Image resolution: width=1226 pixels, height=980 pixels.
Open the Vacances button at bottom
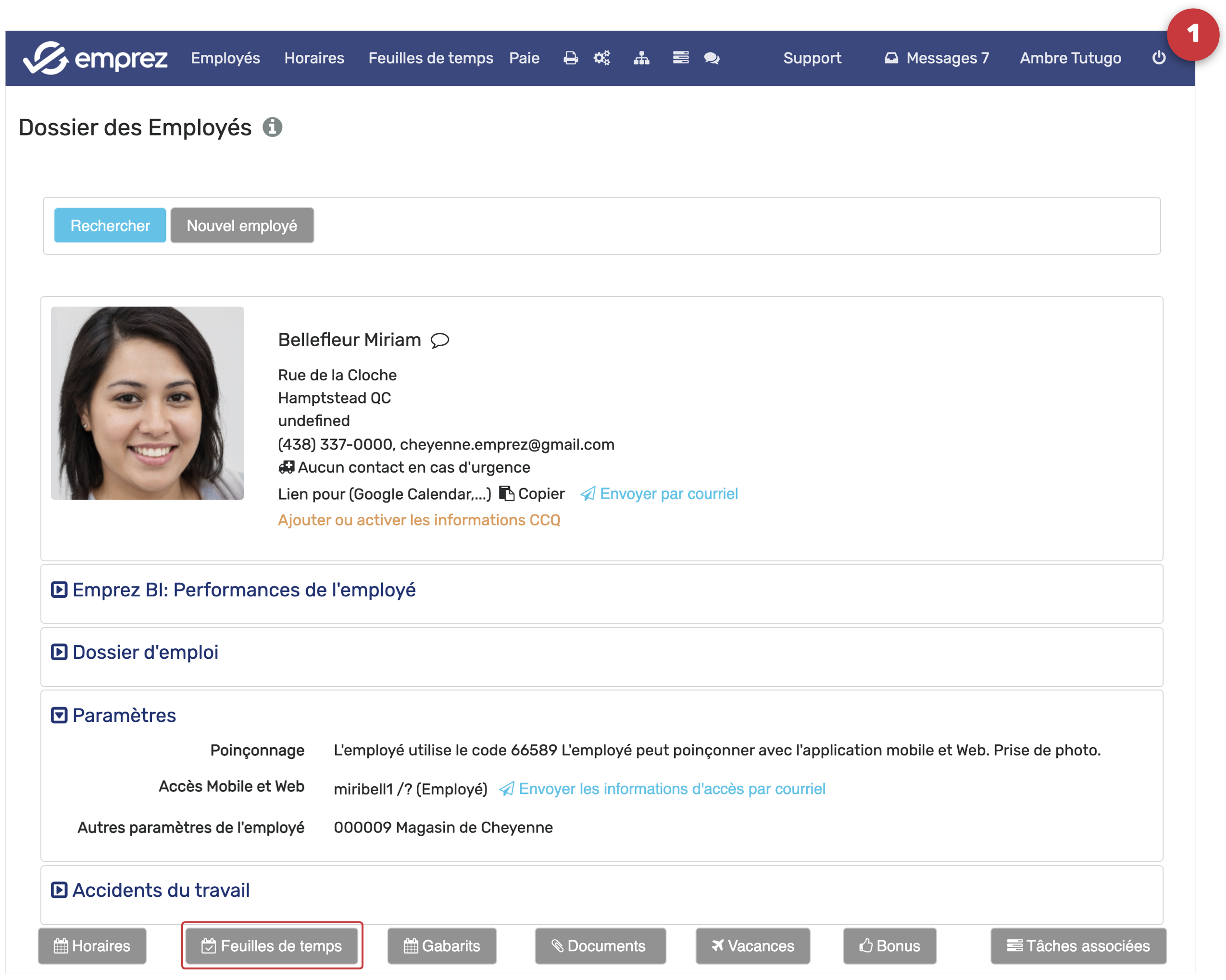point(752,946)
